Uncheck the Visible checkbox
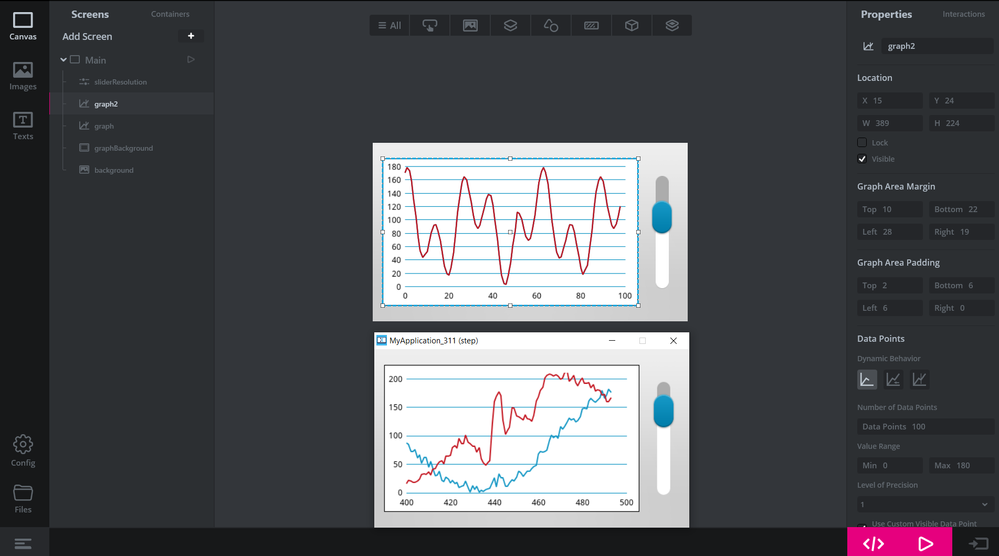 pos(862,159)
